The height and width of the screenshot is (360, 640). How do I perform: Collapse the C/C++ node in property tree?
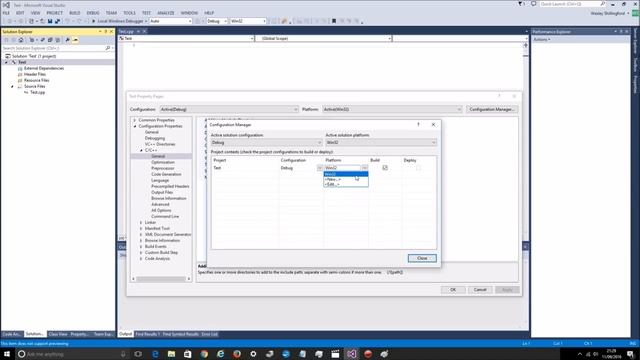coord(141,150)
